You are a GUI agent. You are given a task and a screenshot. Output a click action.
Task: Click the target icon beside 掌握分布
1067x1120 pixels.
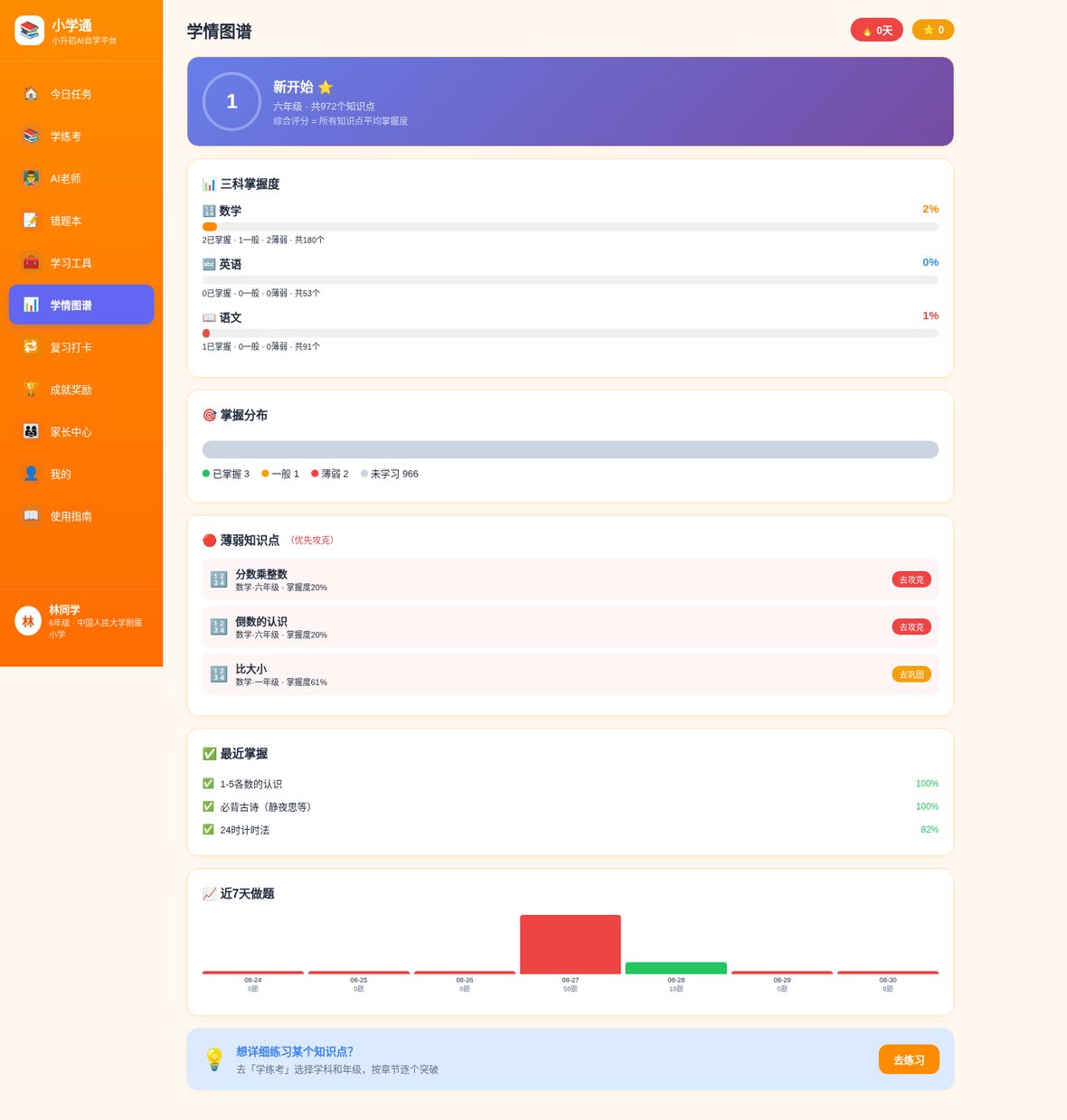(209, 415)
